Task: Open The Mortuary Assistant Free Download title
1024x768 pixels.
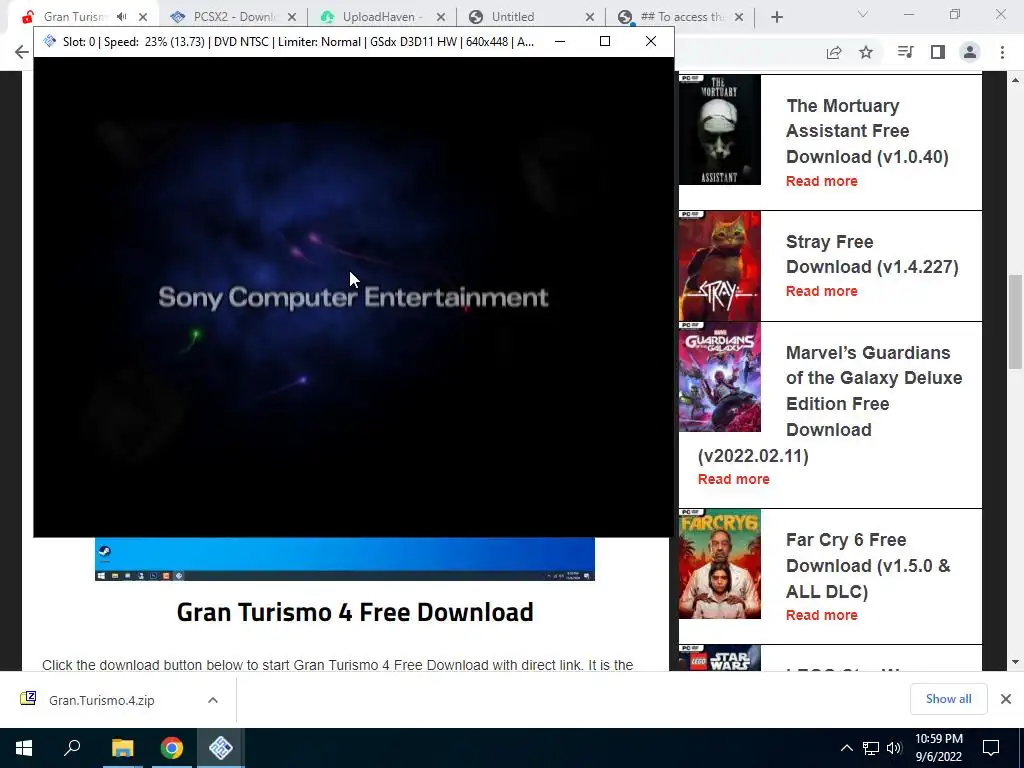Action: click(867, 131)
